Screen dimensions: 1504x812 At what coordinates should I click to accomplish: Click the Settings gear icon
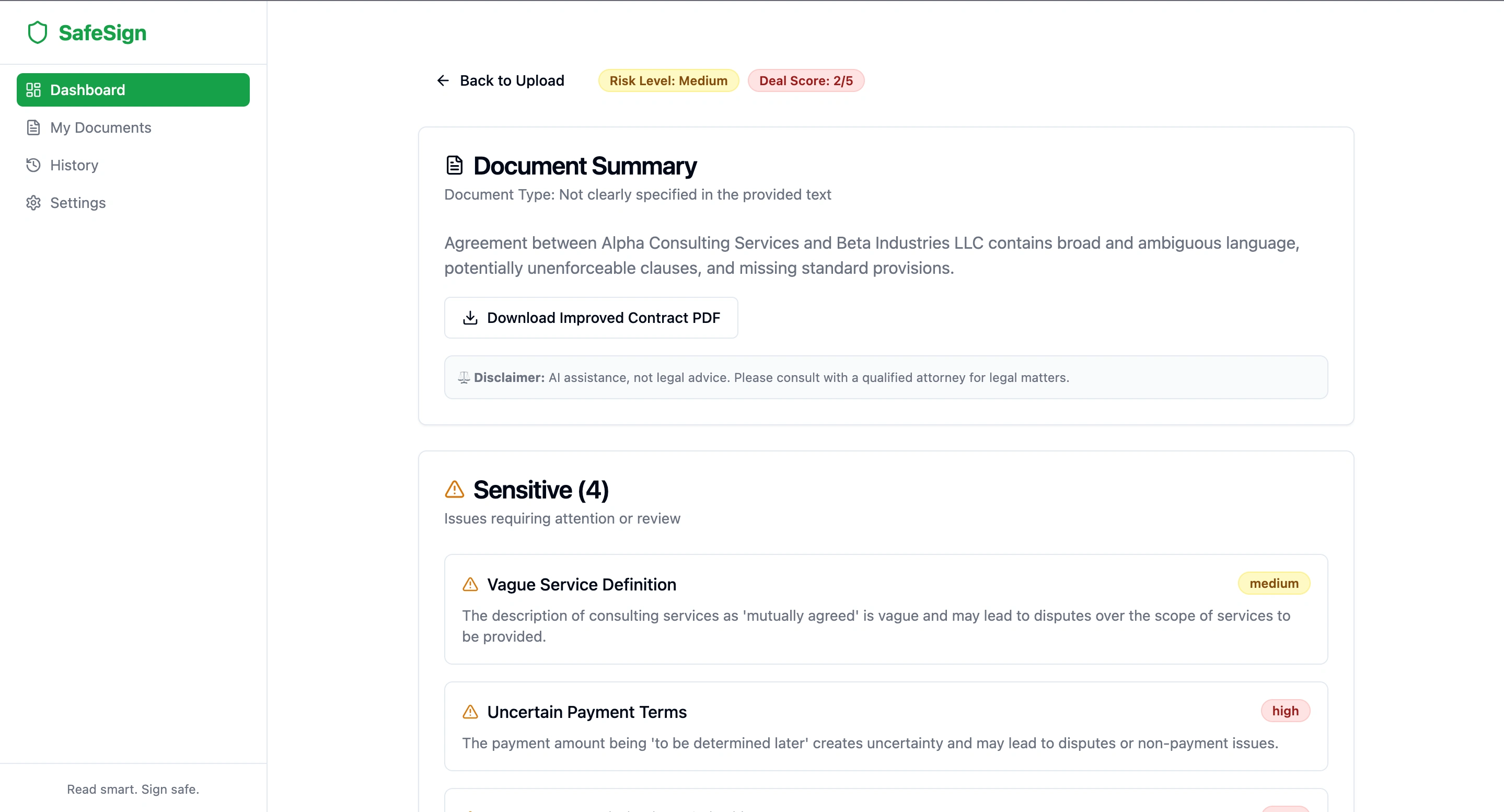[33, 203]
